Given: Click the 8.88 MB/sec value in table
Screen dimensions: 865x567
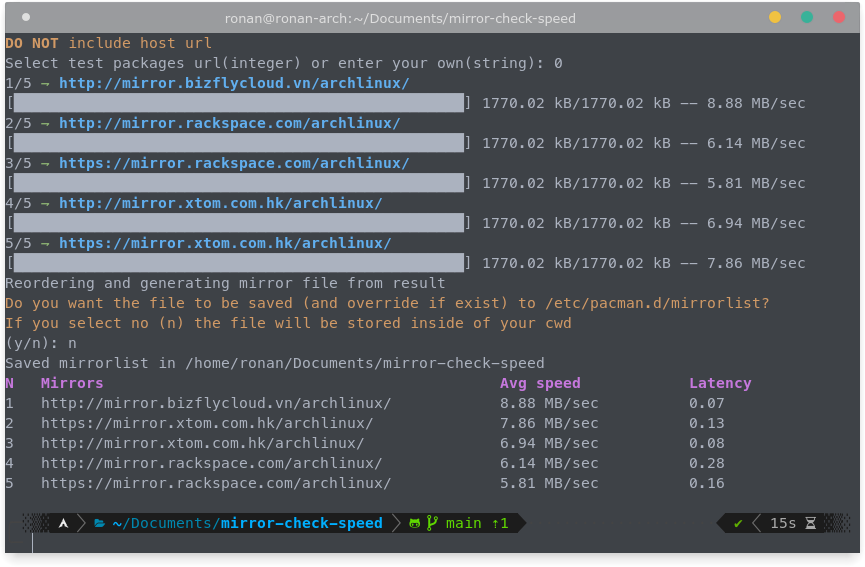Looking at the screenshot, I should coord(549,403).
